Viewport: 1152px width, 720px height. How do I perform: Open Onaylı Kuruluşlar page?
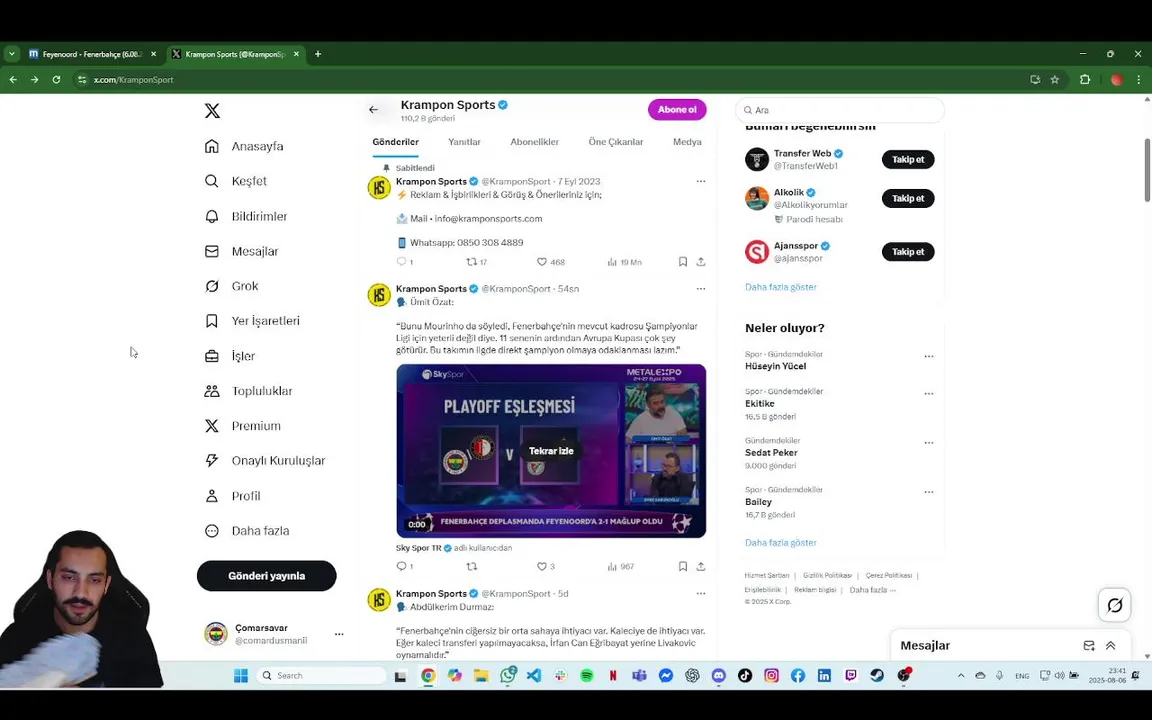[x=264, y=461]
